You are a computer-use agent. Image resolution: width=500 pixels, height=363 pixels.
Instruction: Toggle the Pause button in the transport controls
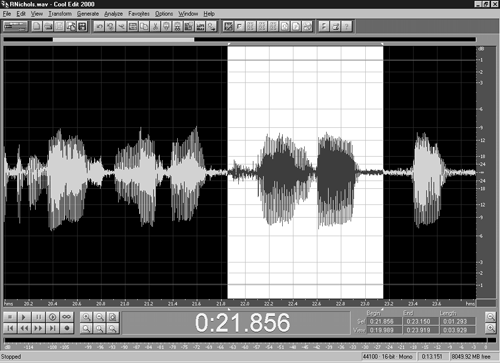point(38,317)
